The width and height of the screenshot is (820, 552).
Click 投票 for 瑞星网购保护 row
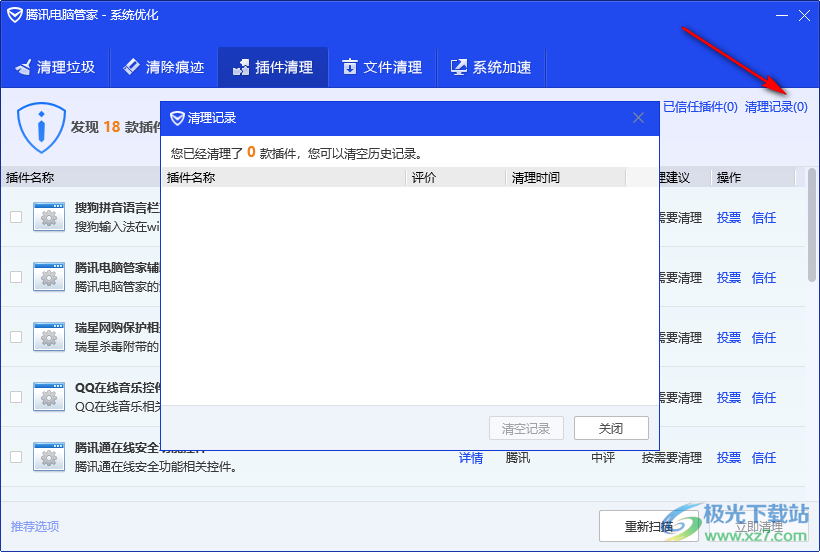[x=728, y=338]
